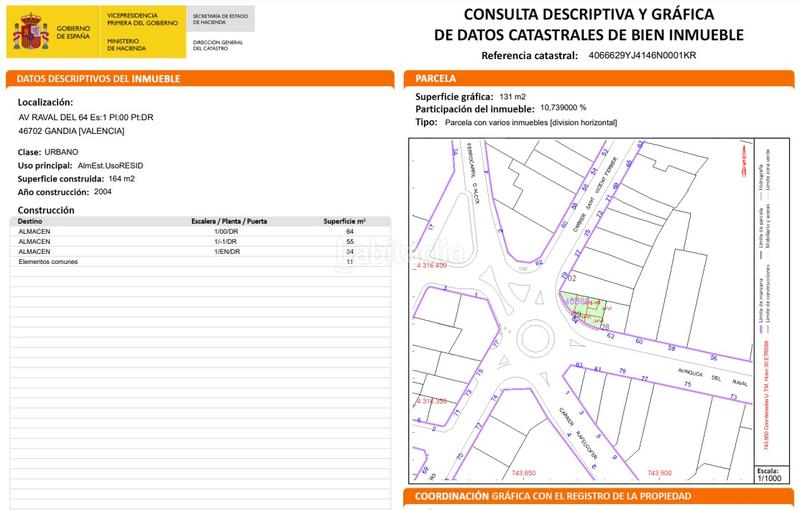Select '46702 GANDIA [VALENCIA]' line
Viewport: 800px width, 510px height.
coord(71,131)
